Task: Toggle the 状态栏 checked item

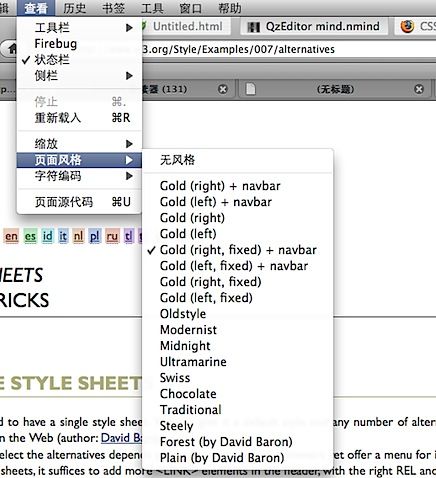Action: [79, 60]
